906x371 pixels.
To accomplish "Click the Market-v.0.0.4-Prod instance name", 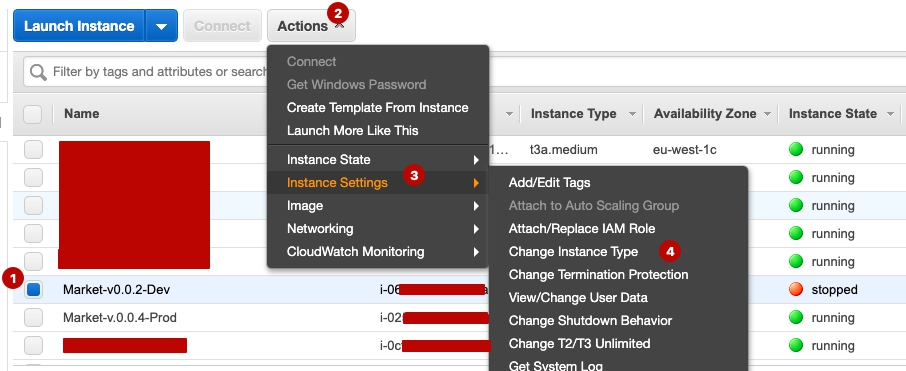I will 120,317.
